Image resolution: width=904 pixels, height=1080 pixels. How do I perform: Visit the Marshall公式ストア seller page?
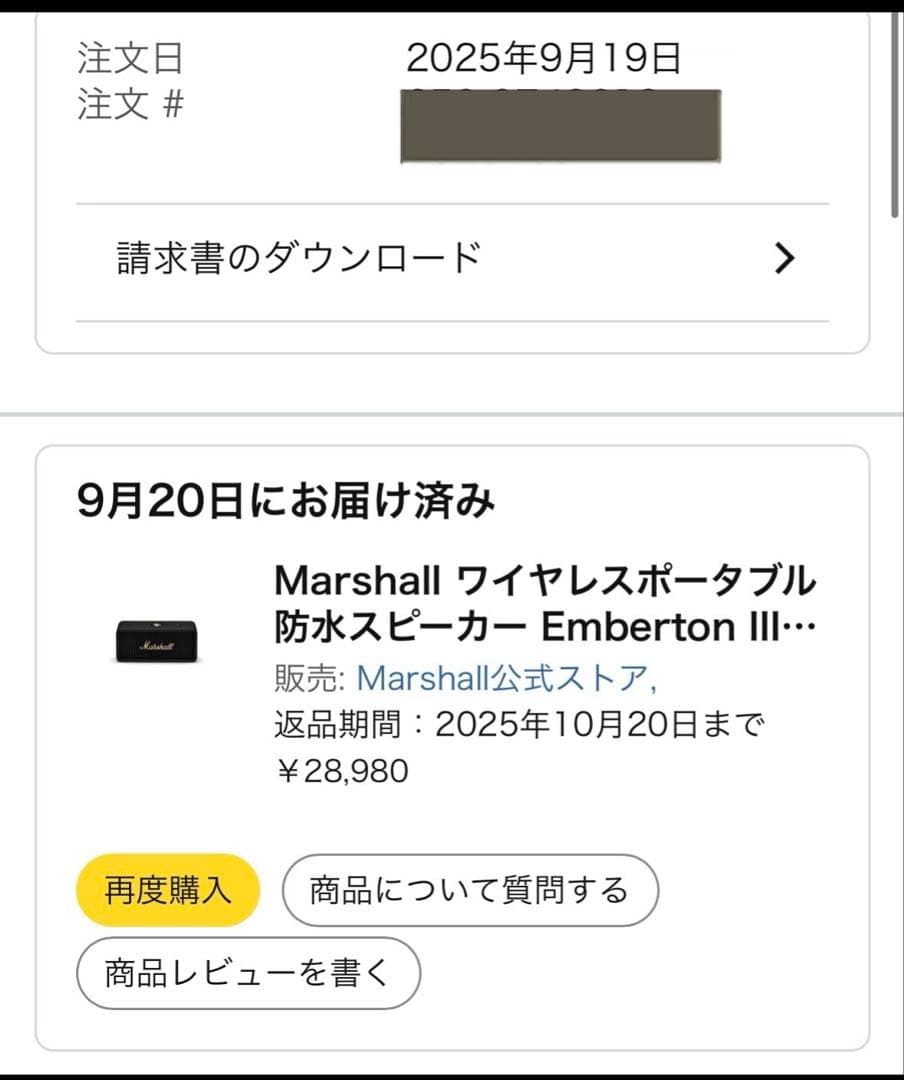[510, 679]
